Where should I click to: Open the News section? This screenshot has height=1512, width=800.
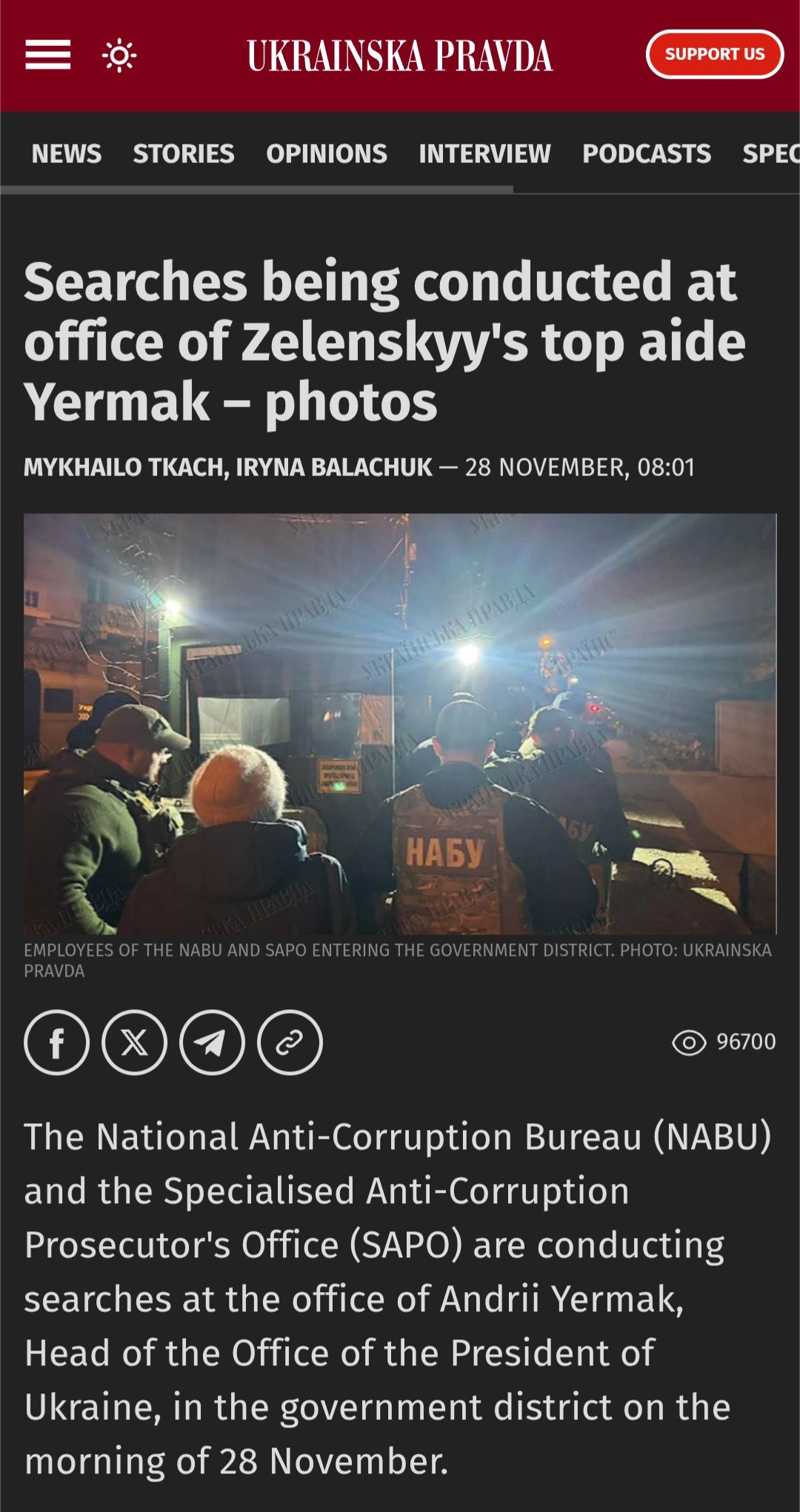tap(67, 153)
